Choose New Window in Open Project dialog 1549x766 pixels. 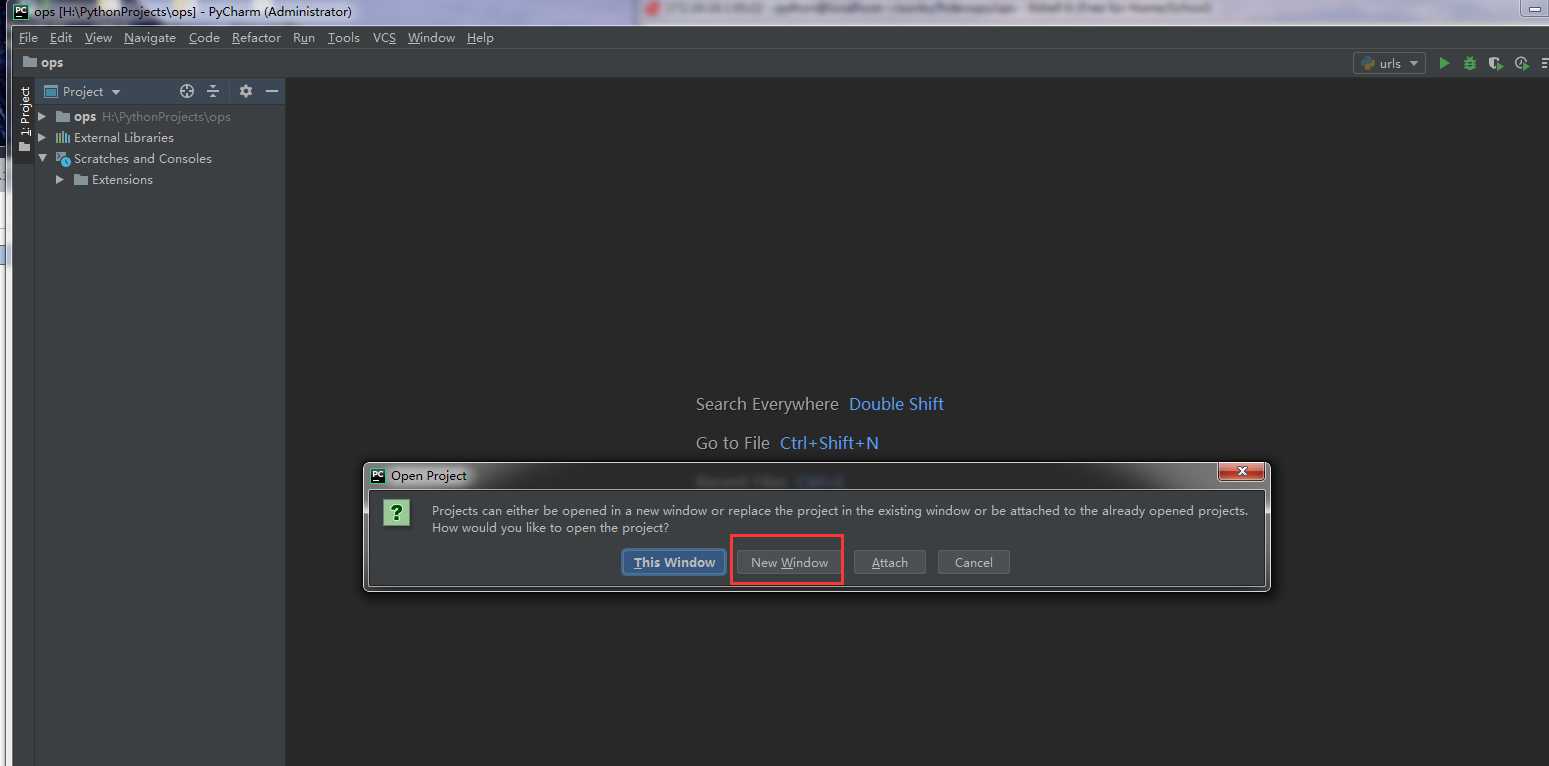789,562
